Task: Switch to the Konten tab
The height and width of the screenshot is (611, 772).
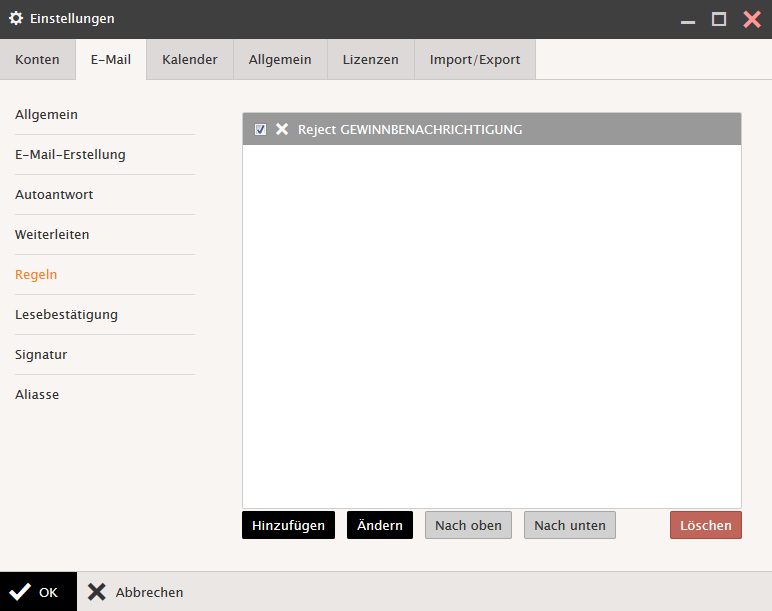Action: [x=37, y=60]
